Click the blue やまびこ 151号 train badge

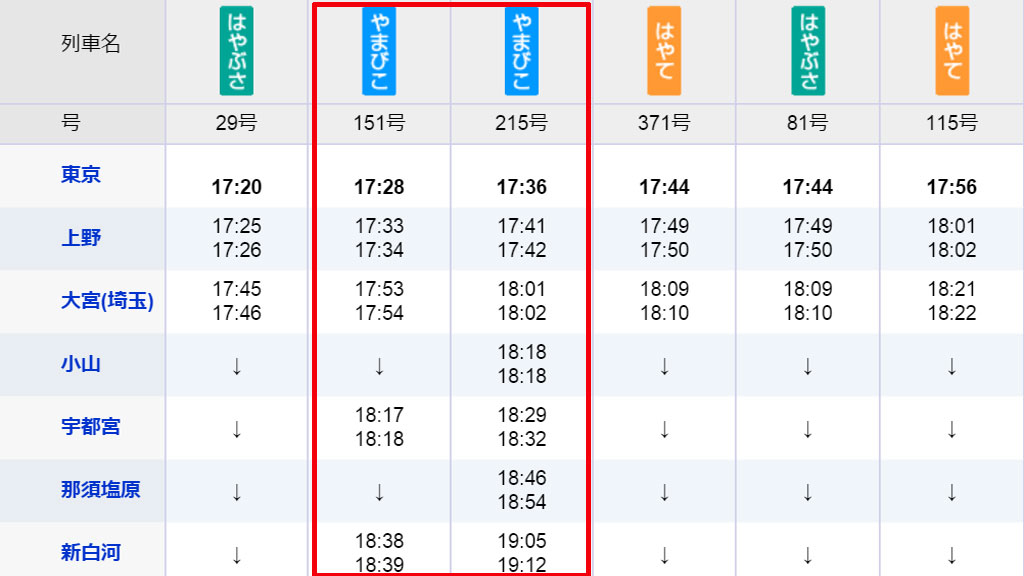pyautogui.click(x=379, y=51)
